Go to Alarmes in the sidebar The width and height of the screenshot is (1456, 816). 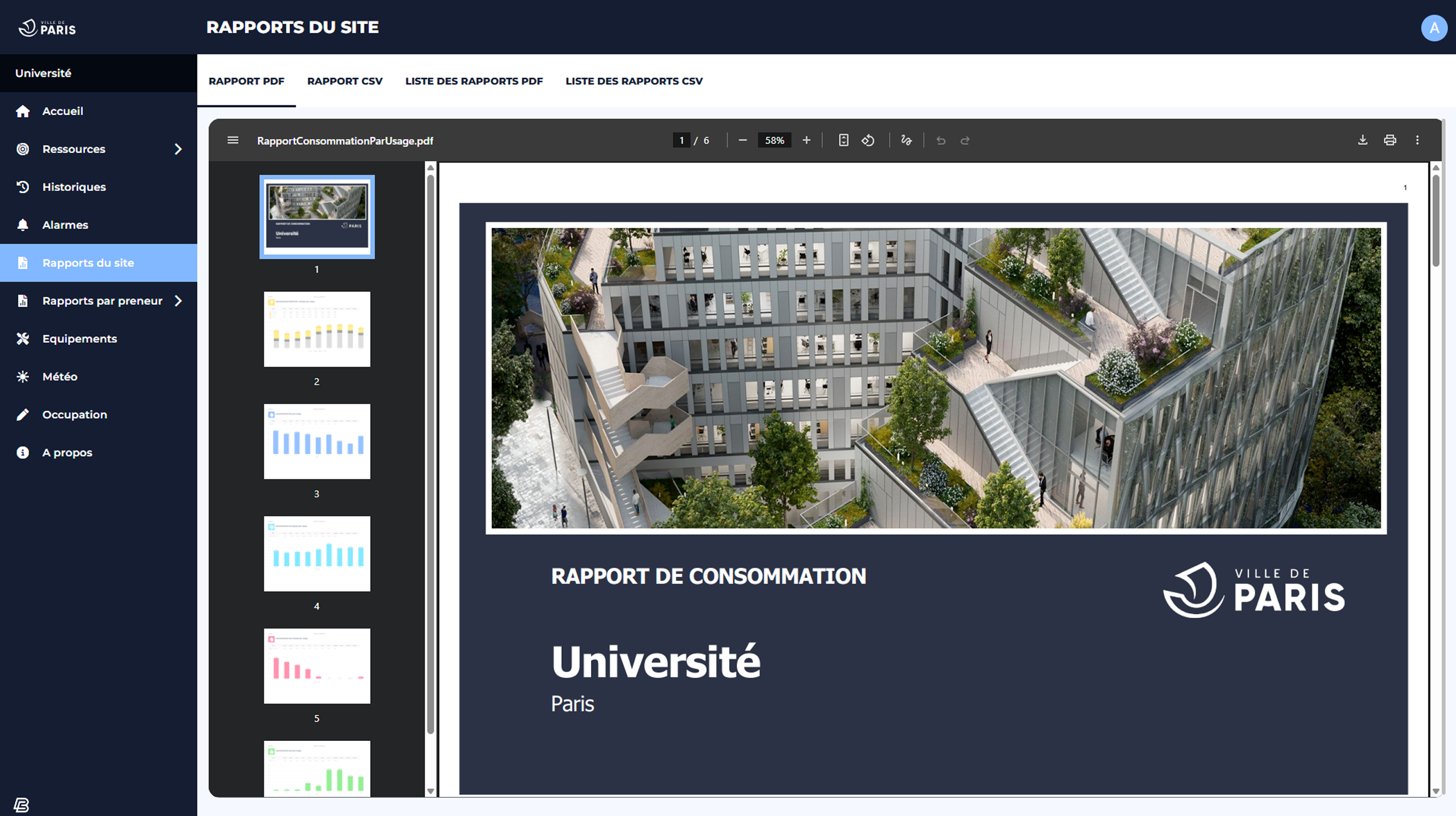tap(65, 225)
